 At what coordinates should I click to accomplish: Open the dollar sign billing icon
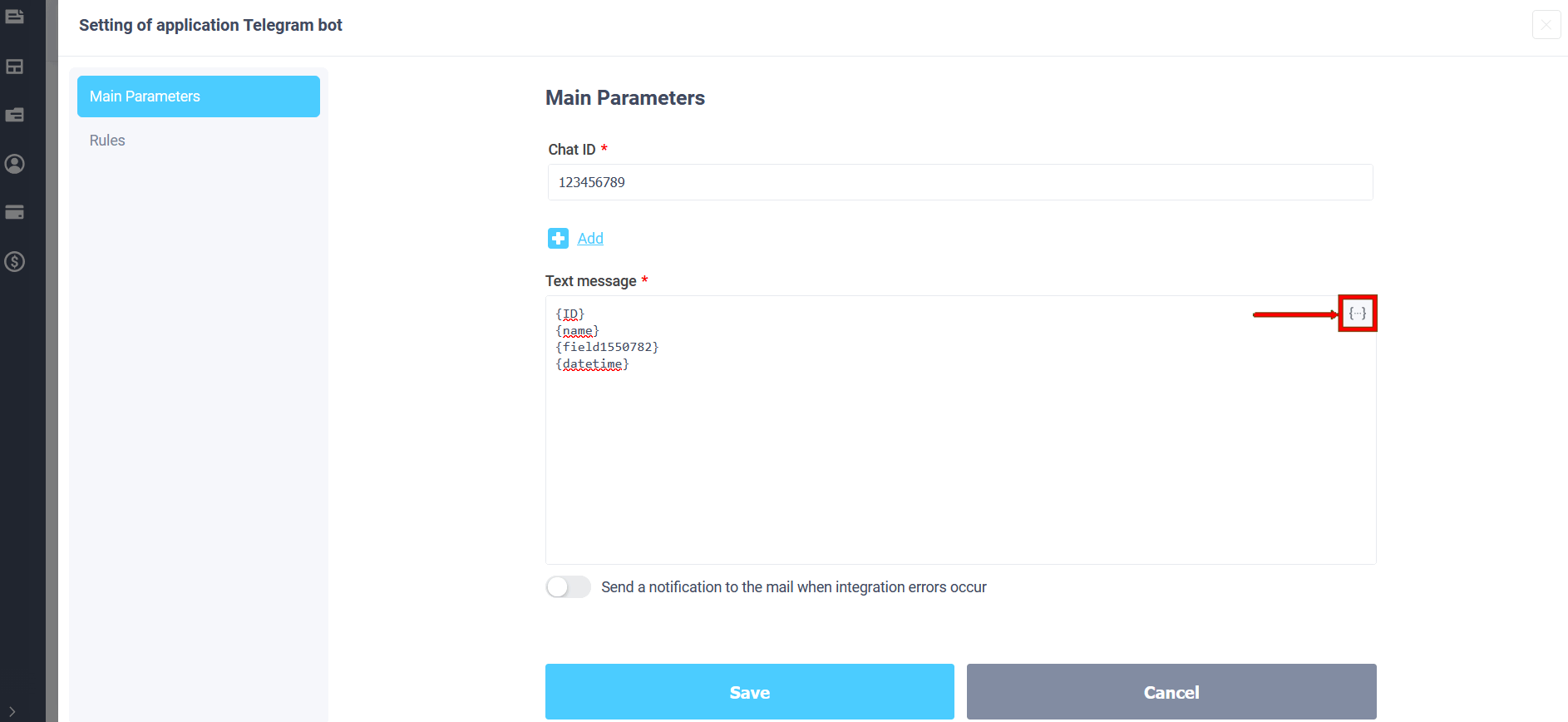click(14, 261)
